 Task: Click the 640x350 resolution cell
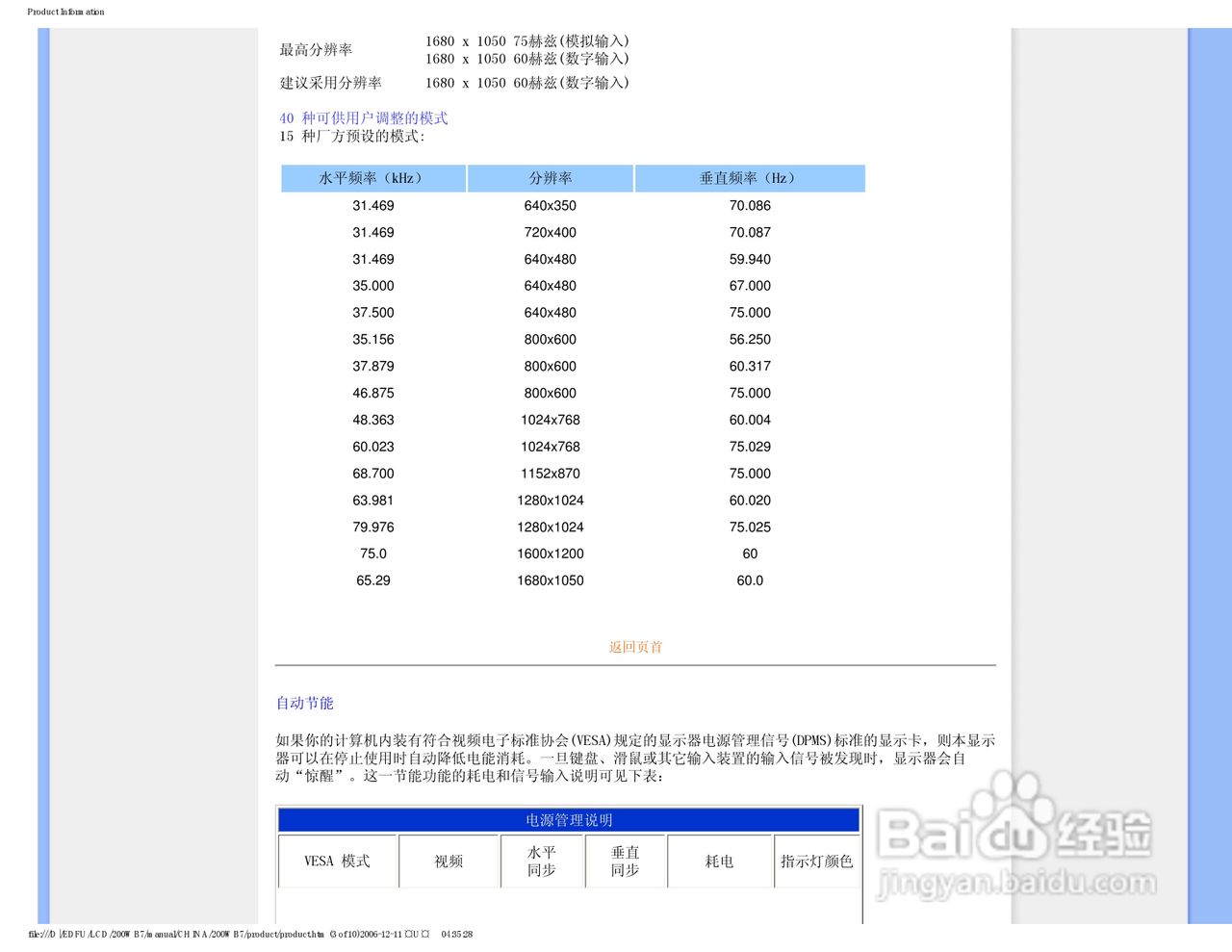pos(551,206)
